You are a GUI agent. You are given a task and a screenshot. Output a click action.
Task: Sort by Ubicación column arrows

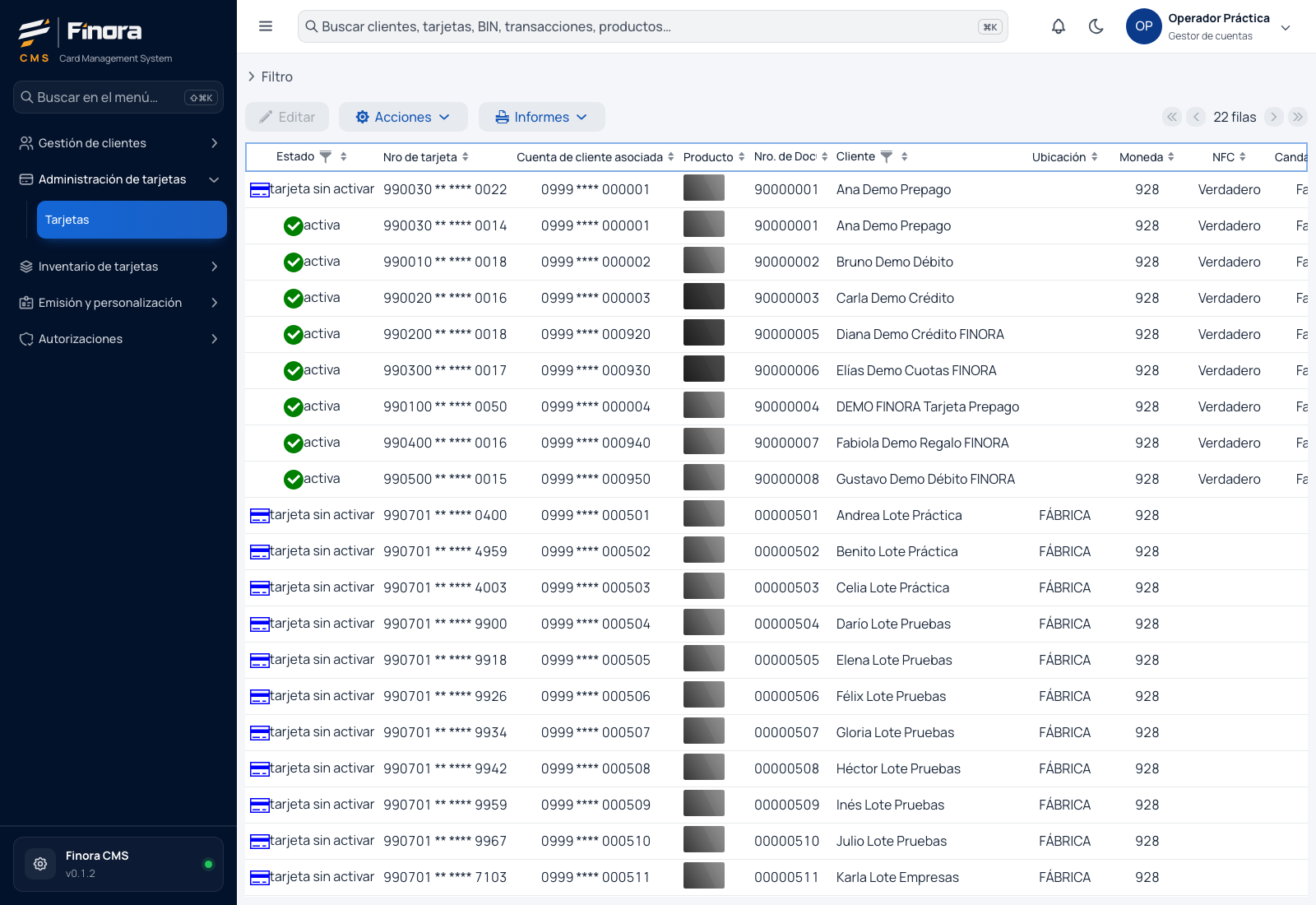click(1095, 156)
